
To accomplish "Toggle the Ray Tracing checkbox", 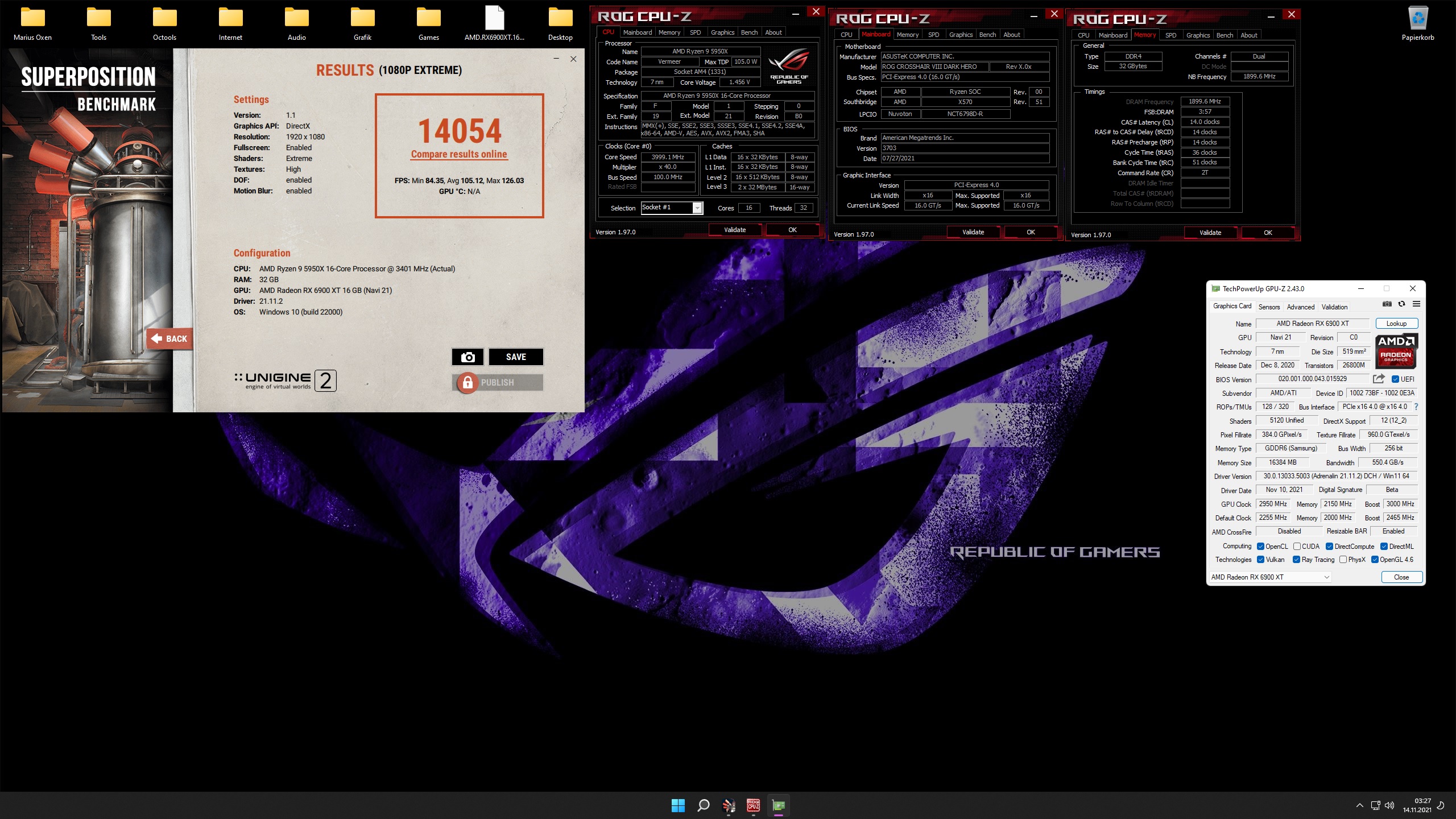I will pos(1297,560).
